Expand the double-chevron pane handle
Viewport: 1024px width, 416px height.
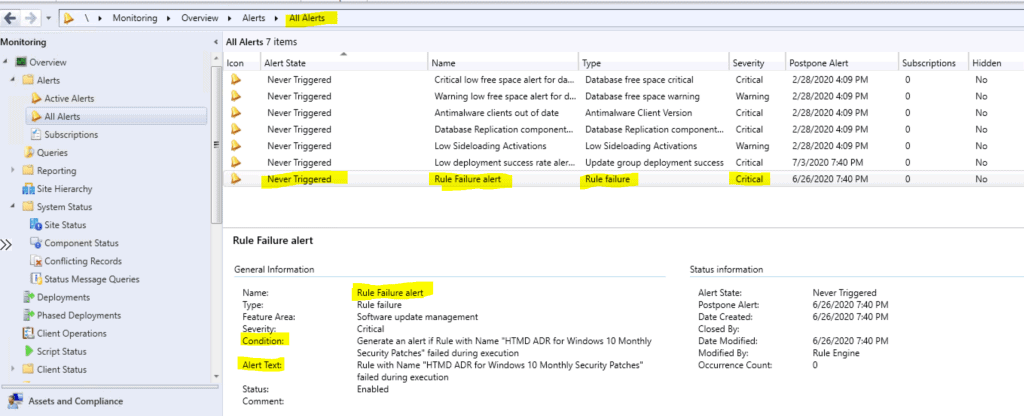pyautogui.click(x=6, y=245)
